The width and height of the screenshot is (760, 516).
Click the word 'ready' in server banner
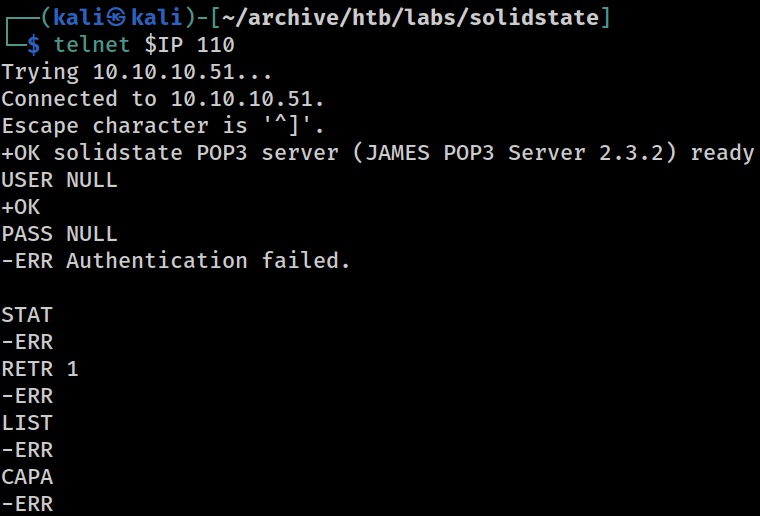pos(722,154)
